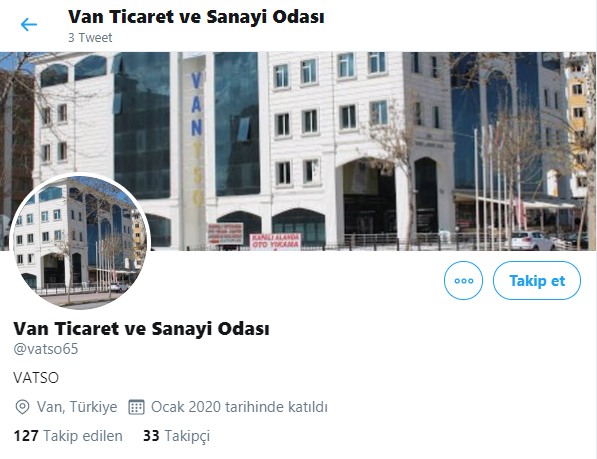597x459 pixels.
Task: Click the vertical VAN TSO sign in banner
Action: (197, 139)
